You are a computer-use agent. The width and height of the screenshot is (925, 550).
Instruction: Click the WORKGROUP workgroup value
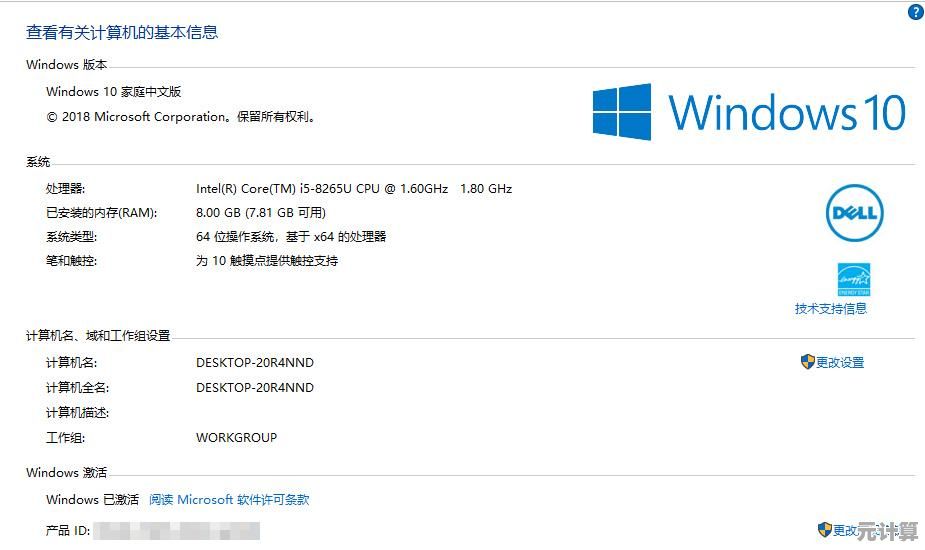coord(236,437)
